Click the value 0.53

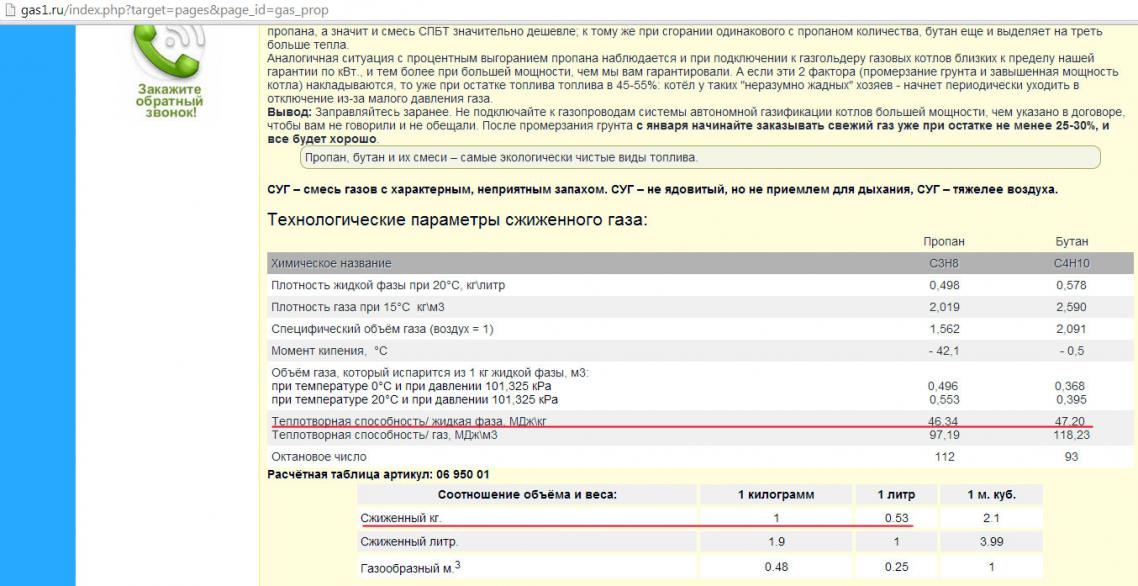896,518
